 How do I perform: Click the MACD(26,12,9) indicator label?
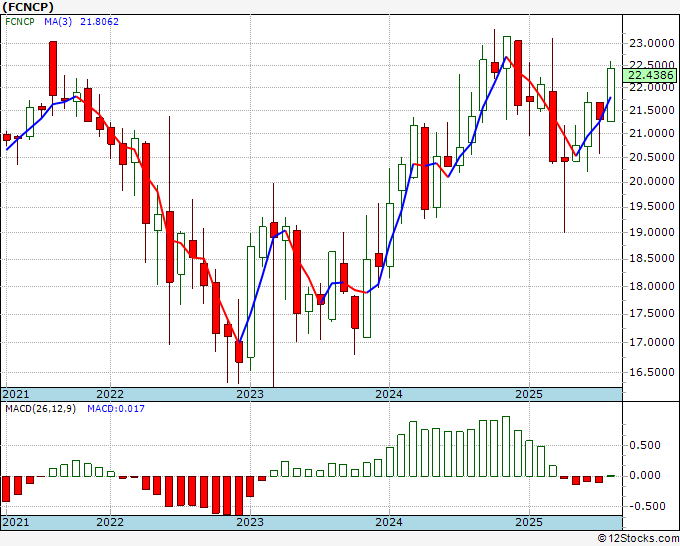(40, 409)
